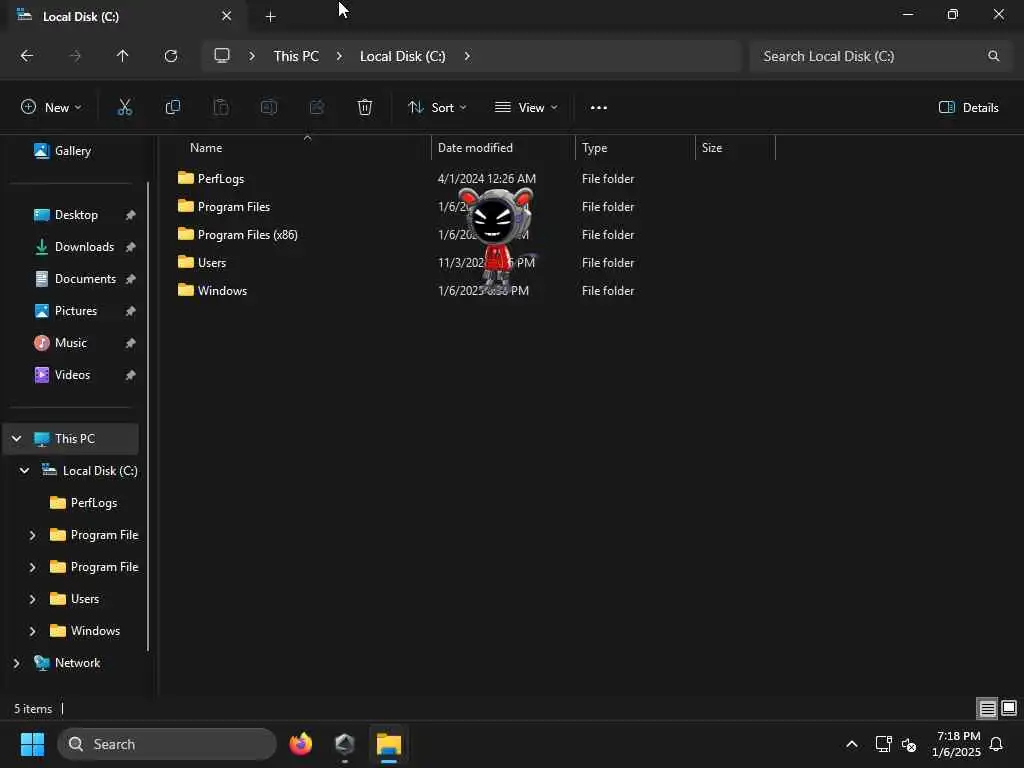Toggle the Details pane
Image resolution: width=1024 pixels, height=768 pixels.
point(968,108)
